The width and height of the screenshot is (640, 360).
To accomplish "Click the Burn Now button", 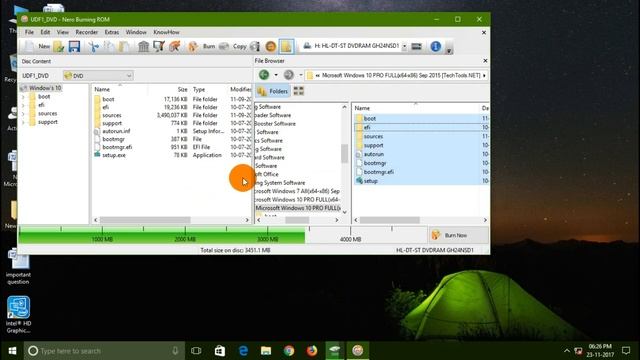I will coord(459,235).
